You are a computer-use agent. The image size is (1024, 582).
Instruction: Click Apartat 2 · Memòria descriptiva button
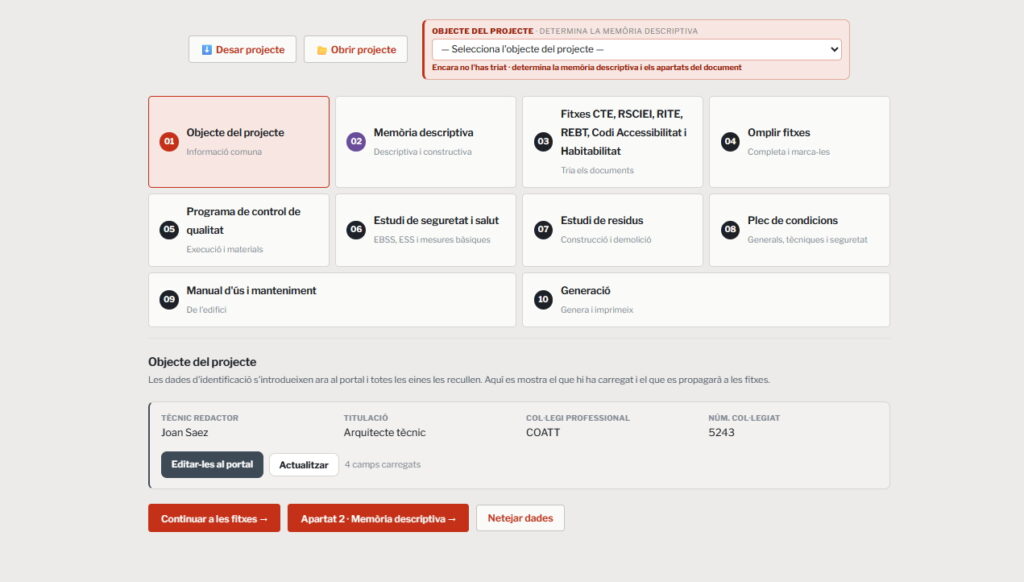click(378, 518)
